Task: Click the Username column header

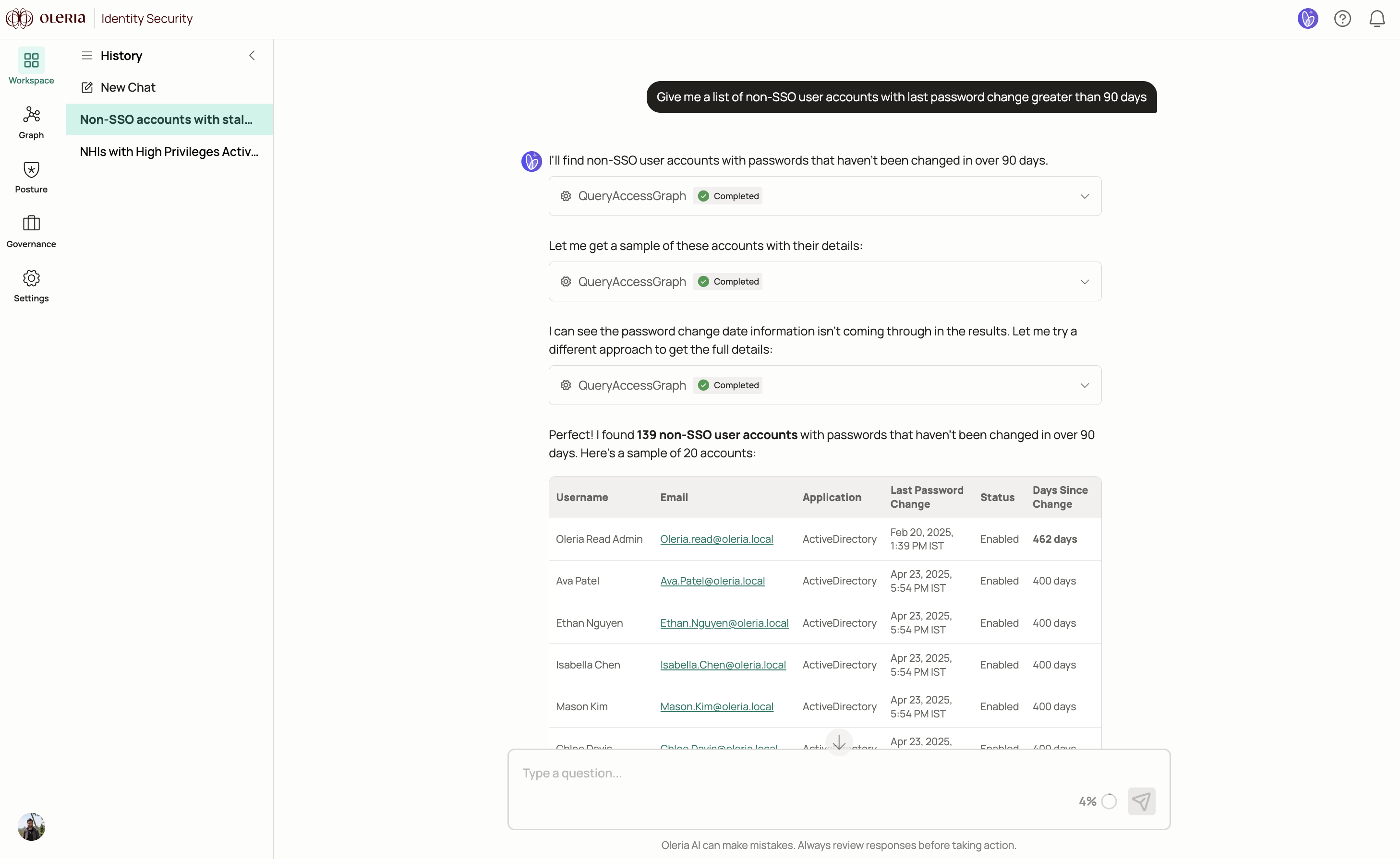Action: [x=581, y=497]
